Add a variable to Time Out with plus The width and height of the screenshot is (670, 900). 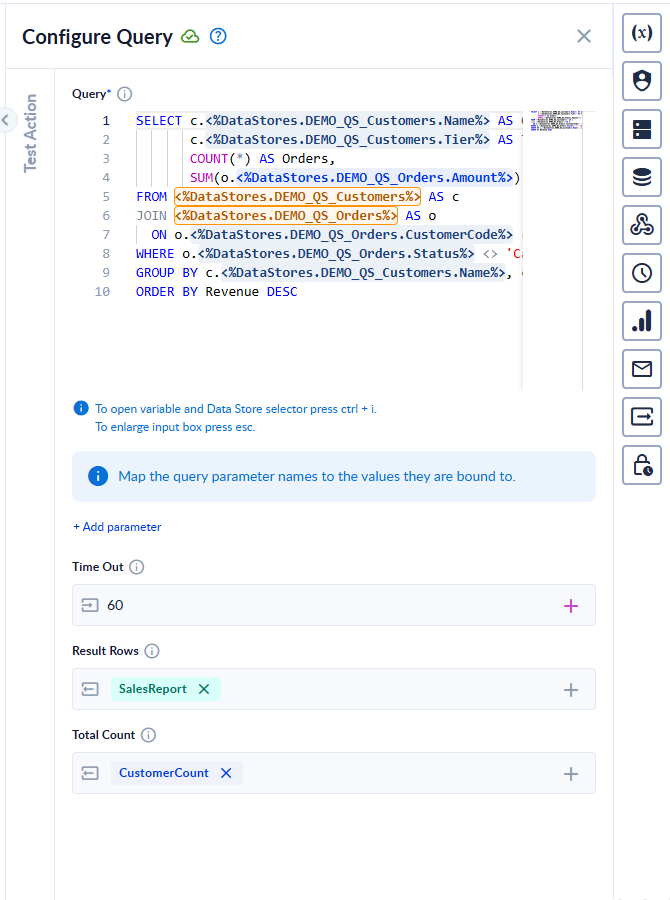[x=571, y=606]
